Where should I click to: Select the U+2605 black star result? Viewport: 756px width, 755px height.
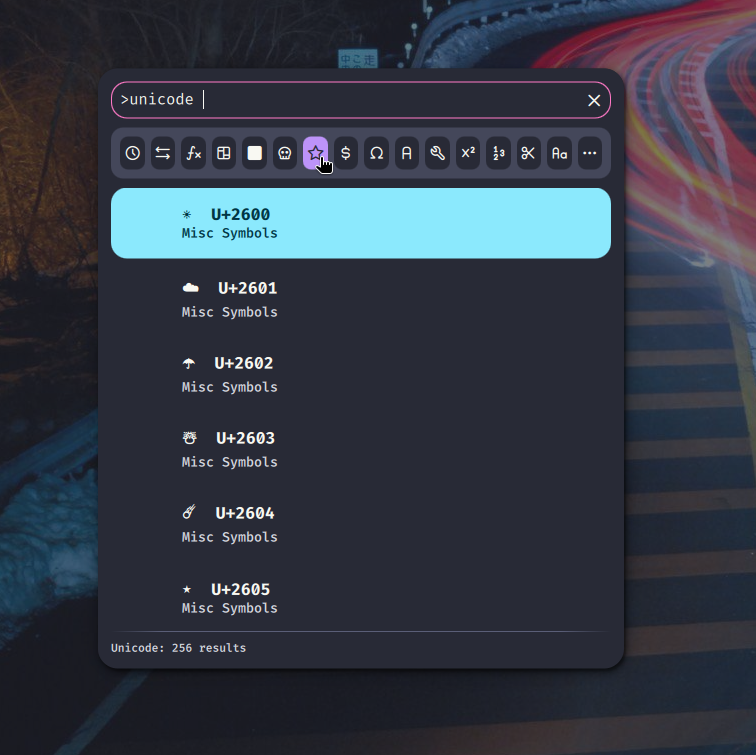pos(361,598)
